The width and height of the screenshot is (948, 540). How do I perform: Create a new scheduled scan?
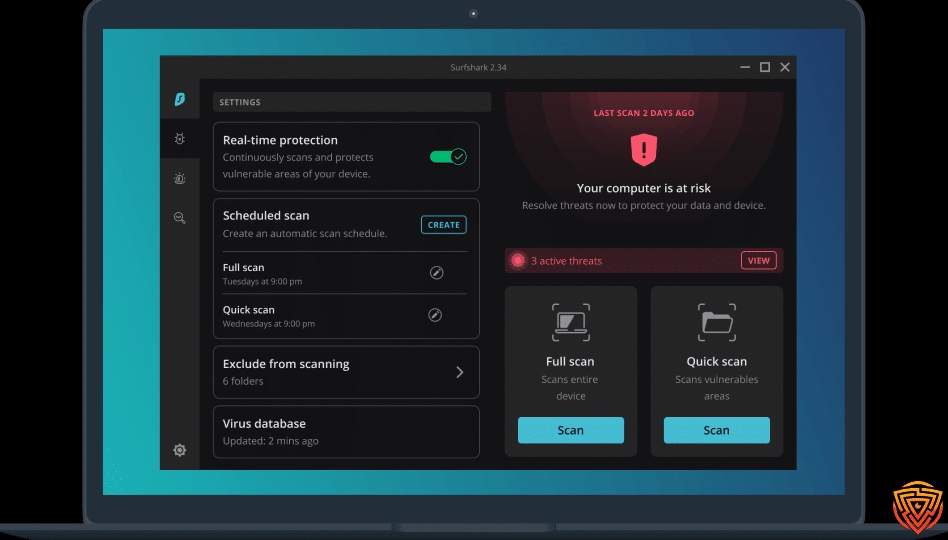pos(443,225)
